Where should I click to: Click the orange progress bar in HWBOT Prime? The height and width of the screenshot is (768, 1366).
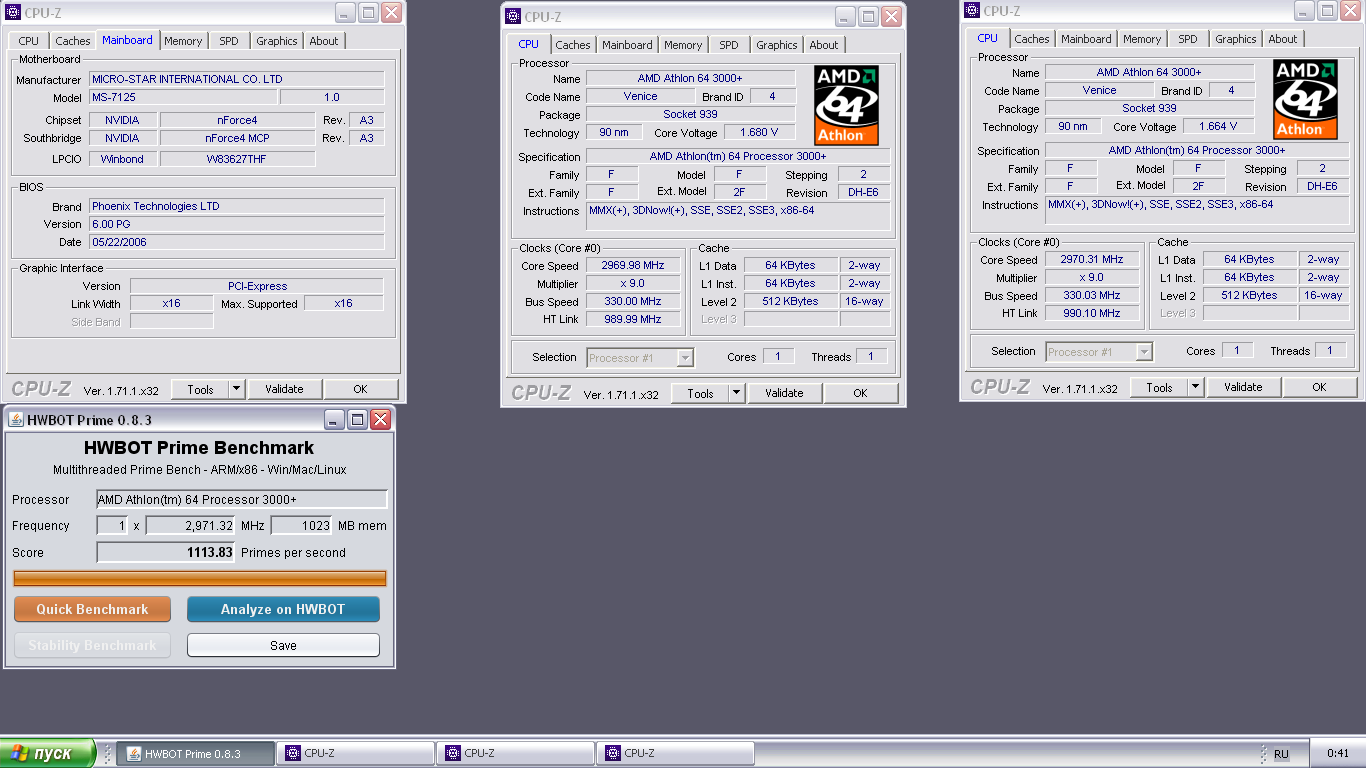click(200, 578)
